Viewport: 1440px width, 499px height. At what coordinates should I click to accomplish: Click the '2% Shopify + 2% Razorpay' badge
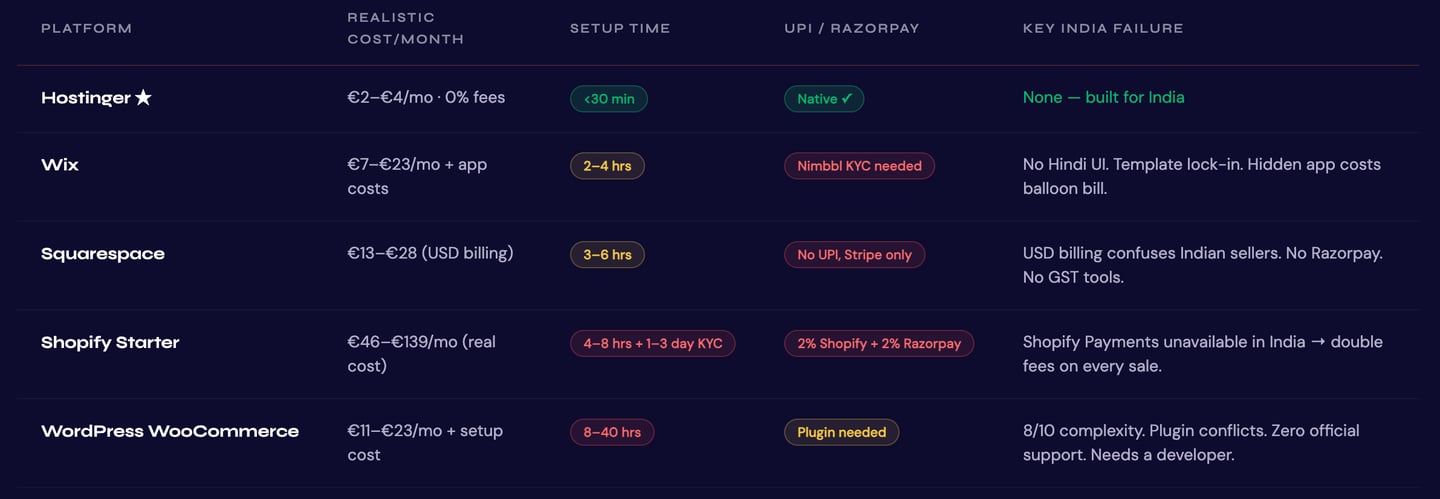point(879,344)
